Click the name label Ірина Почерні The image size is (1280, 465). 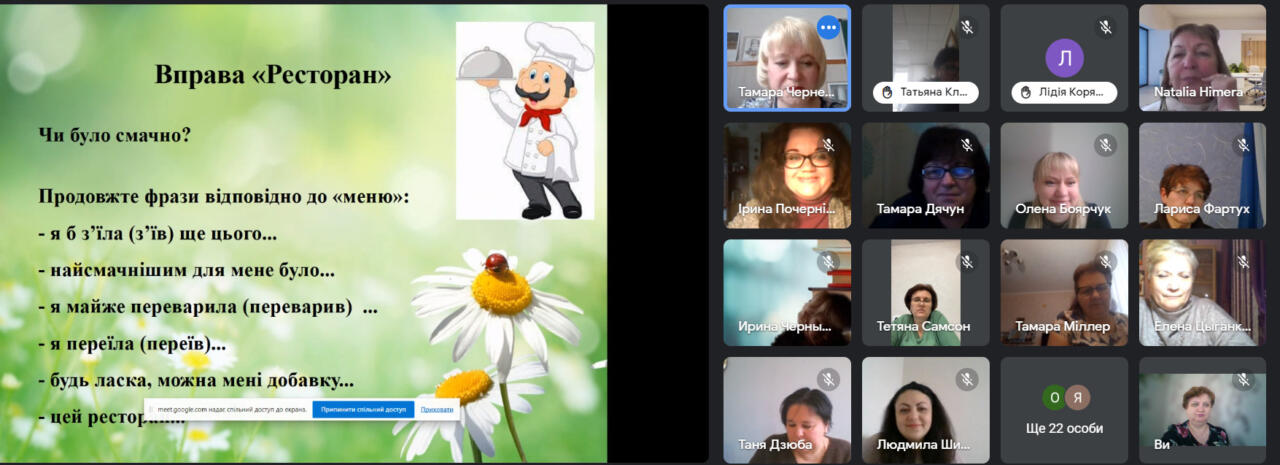click(x=784, y=209)
